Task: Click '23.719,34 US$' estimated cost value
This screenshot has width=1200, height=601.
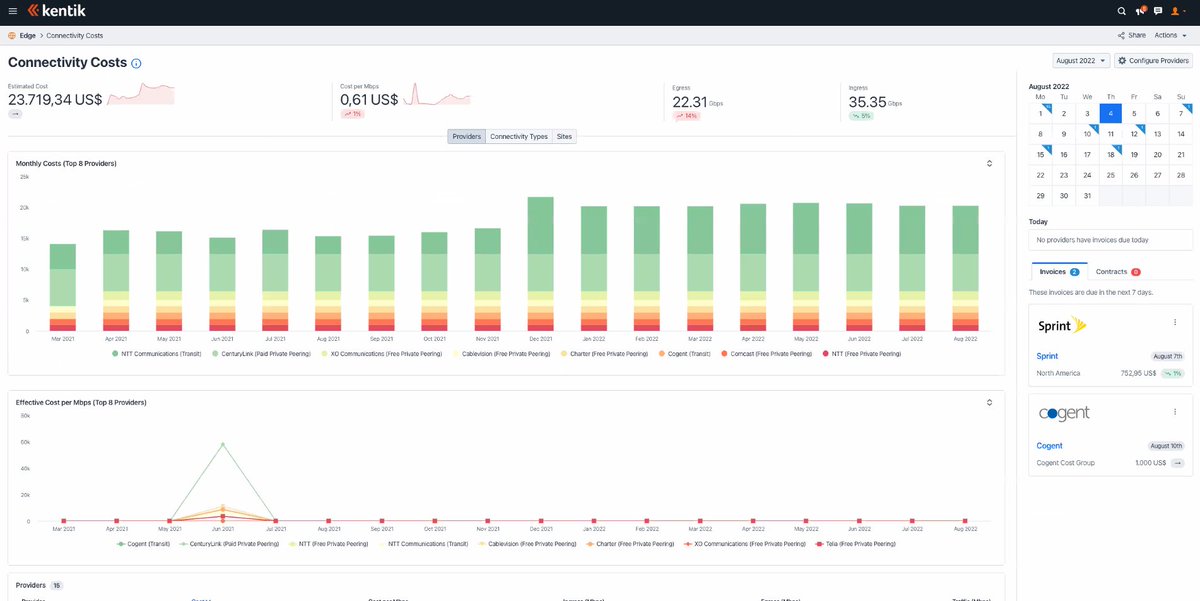Action: (x=55, y=100)
